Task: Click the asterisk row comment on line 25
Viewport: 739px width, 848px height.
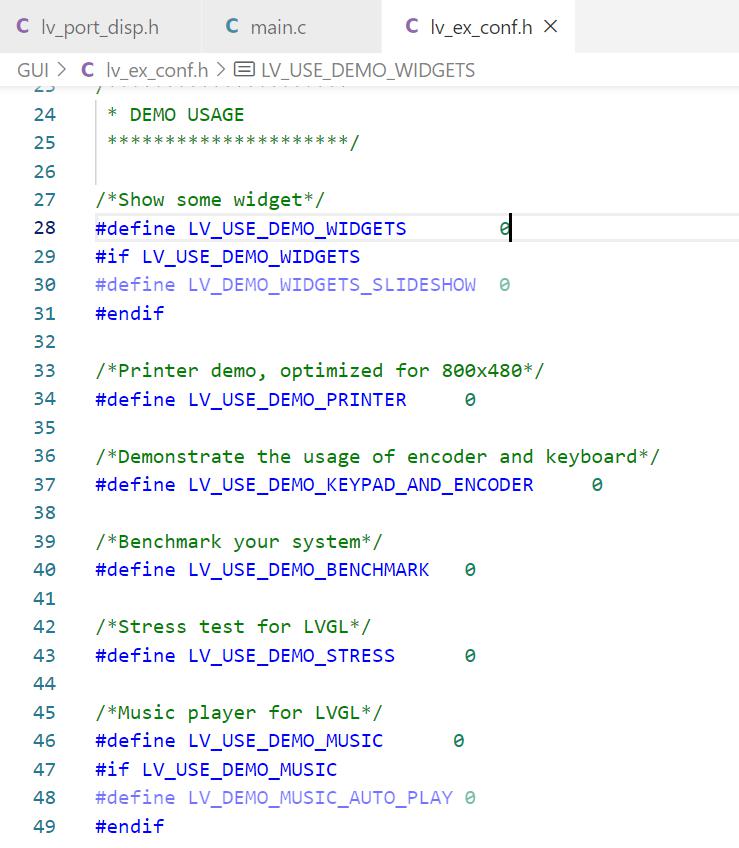Action: point(233,142)
